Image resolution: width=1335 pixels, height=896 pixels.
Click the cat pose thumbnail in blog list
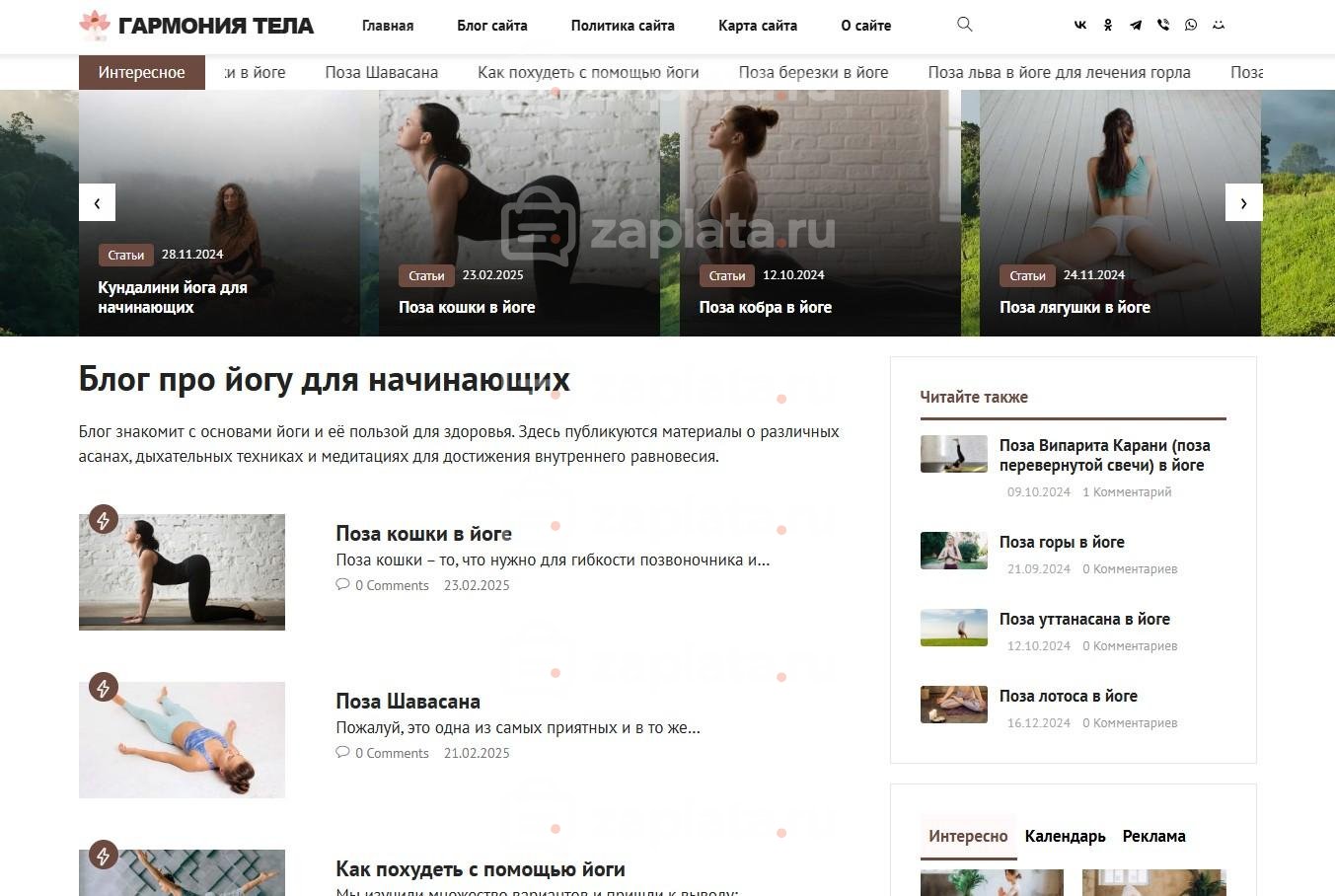[182, 571]
